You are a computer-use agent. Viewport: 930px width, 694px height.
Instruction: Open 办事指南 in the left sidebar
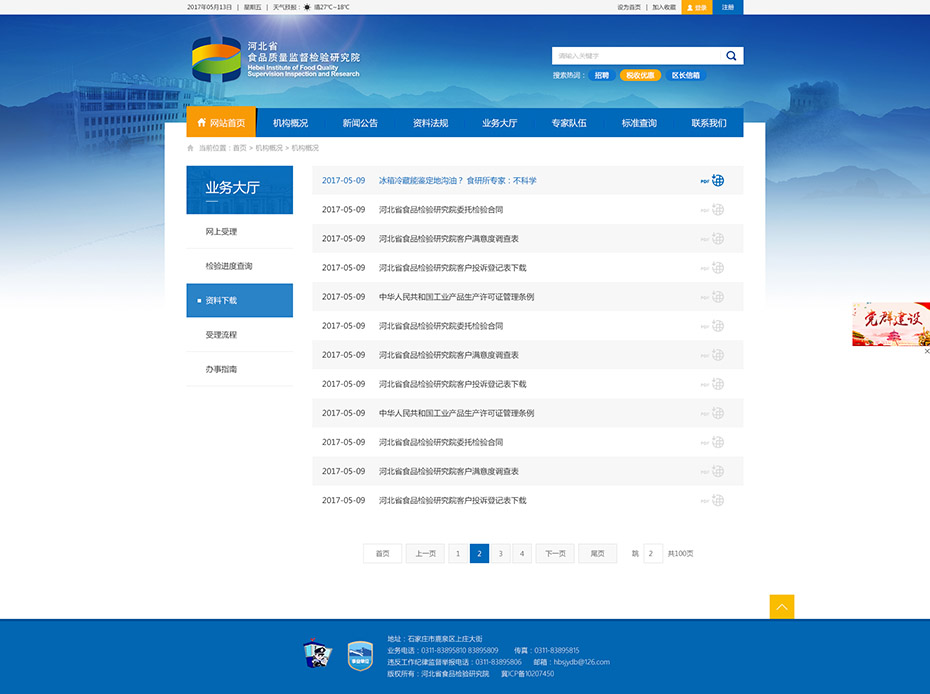point(221,369)
